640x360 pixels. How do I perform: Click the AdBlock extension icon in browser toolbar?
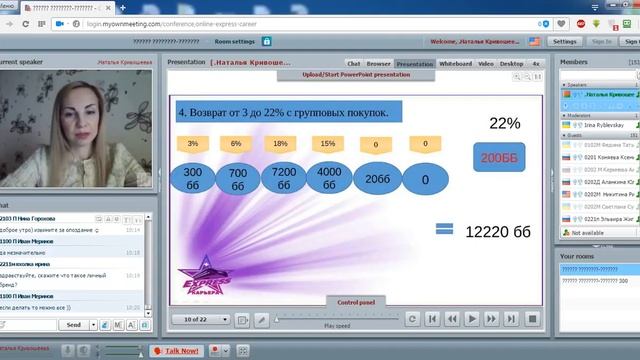click(x=581, y=24)
